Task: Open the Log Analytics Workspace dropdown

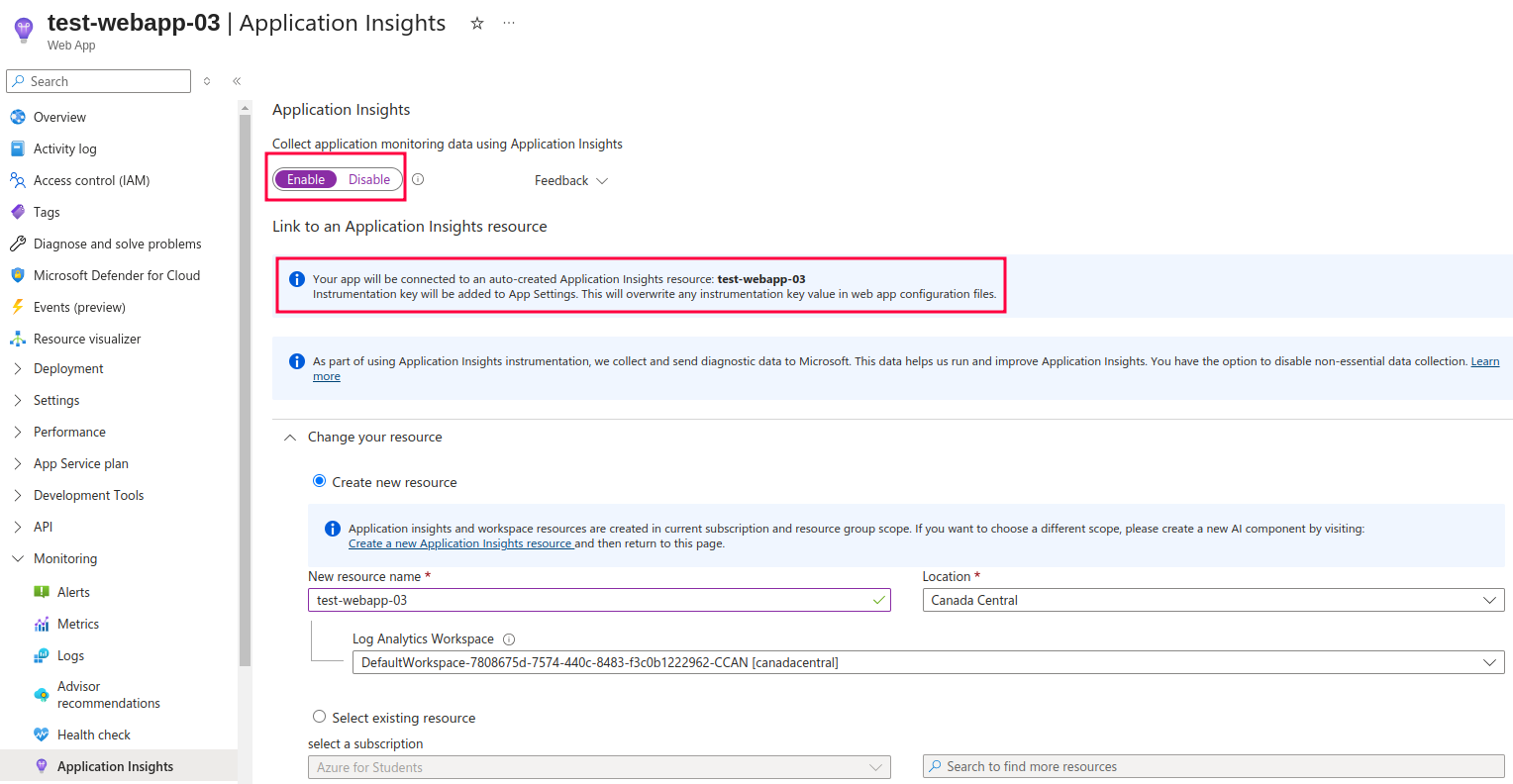Action: click(928, 662)
